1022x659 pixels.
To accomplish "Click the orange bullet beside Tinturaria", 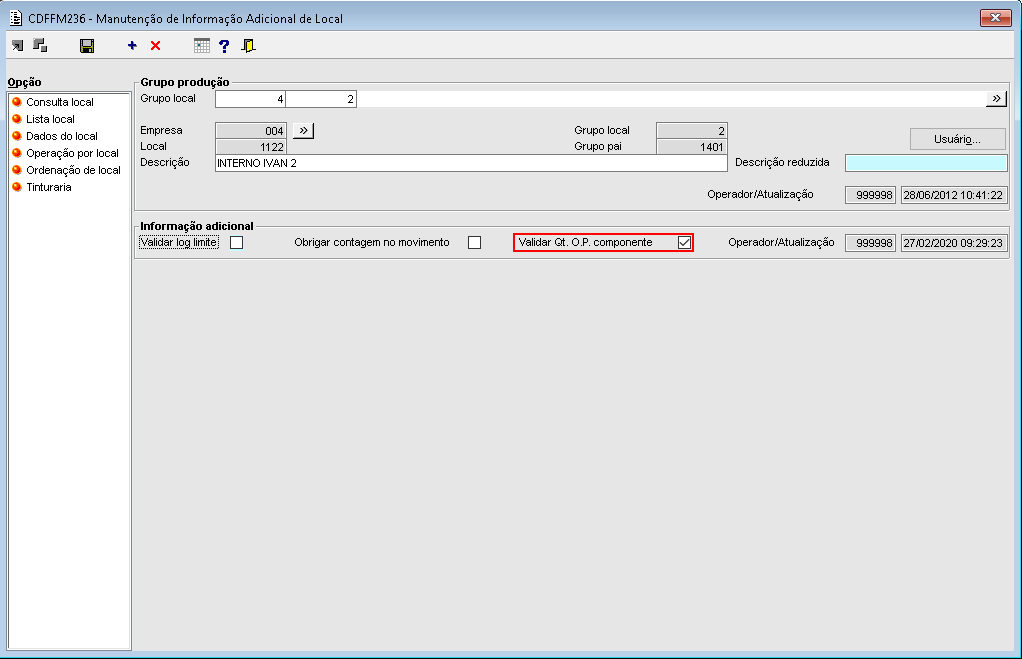I will pos(17,186).
